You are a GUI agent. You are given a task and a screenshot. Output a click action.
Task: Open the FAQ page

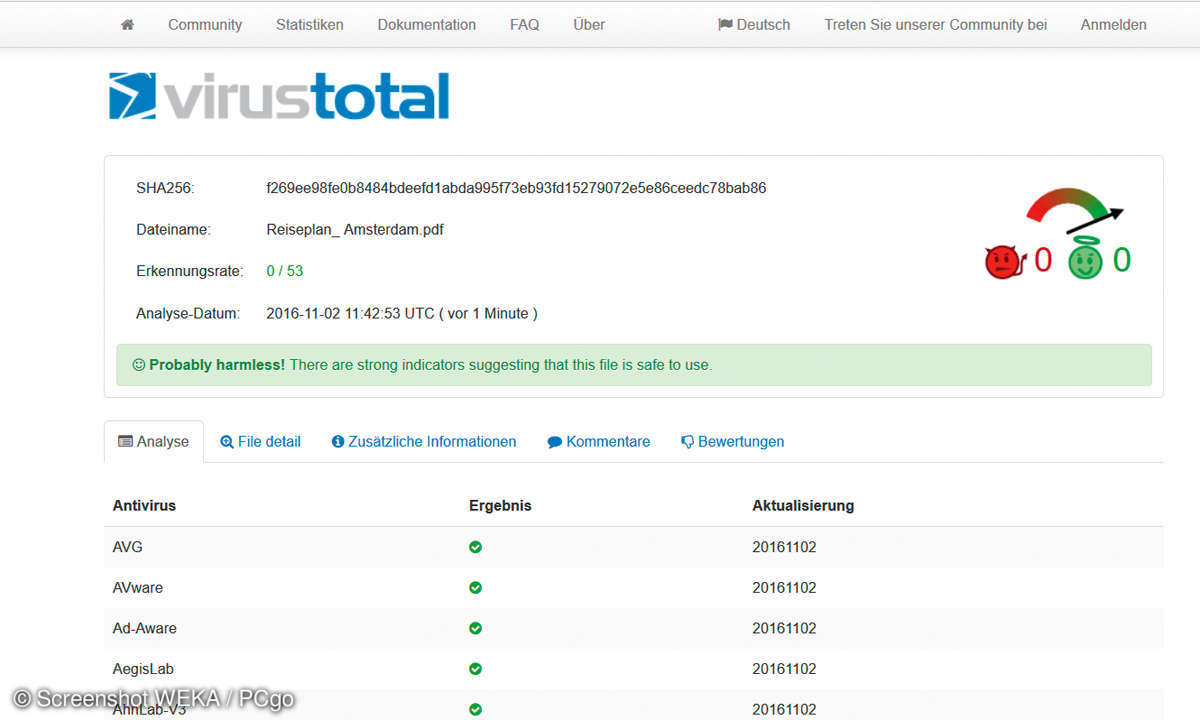pos(524,25)
